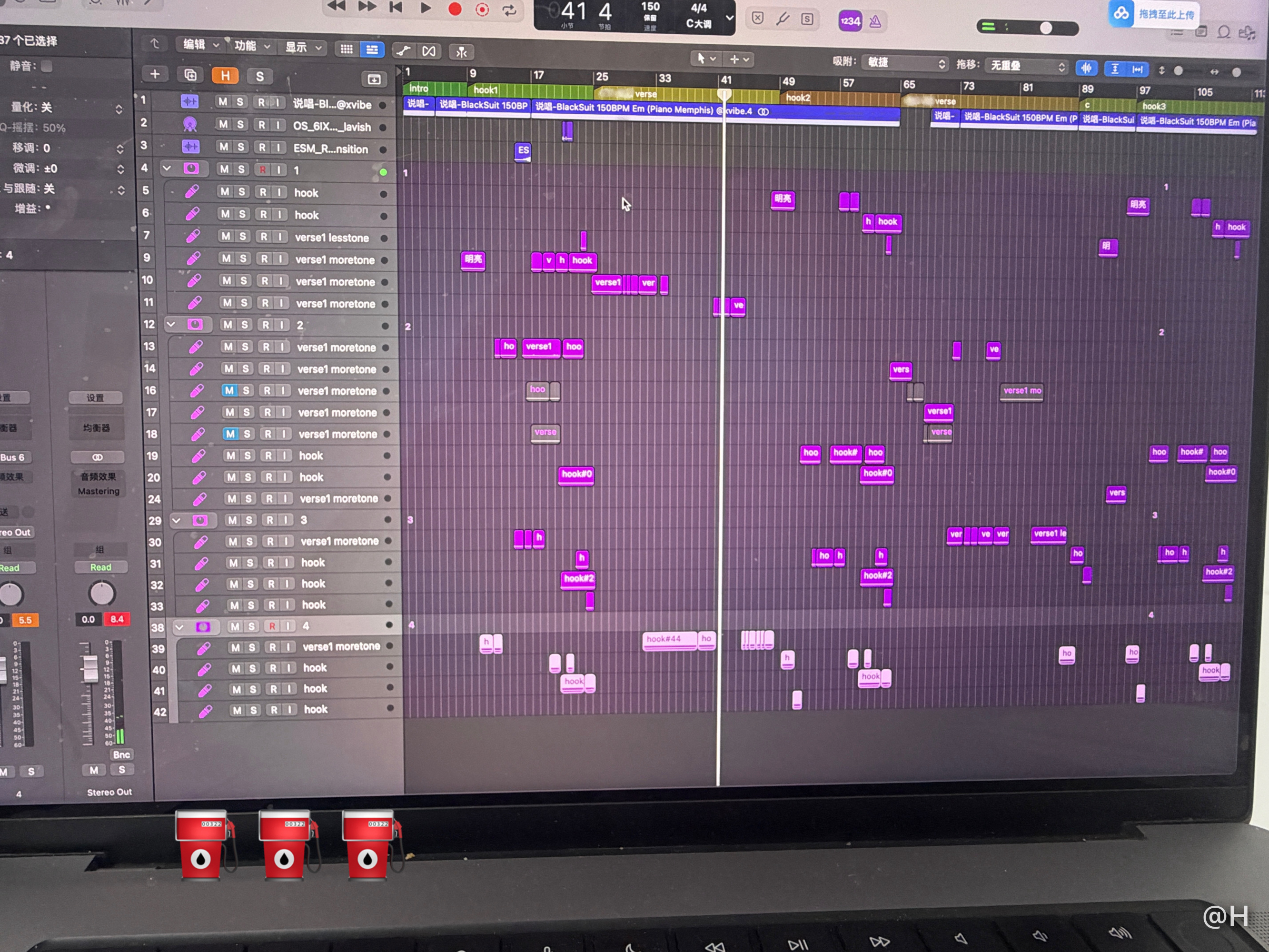Viewport: 1269px width, 952px height.
Task: Open the 显示 menu
Action: point(302,47)
